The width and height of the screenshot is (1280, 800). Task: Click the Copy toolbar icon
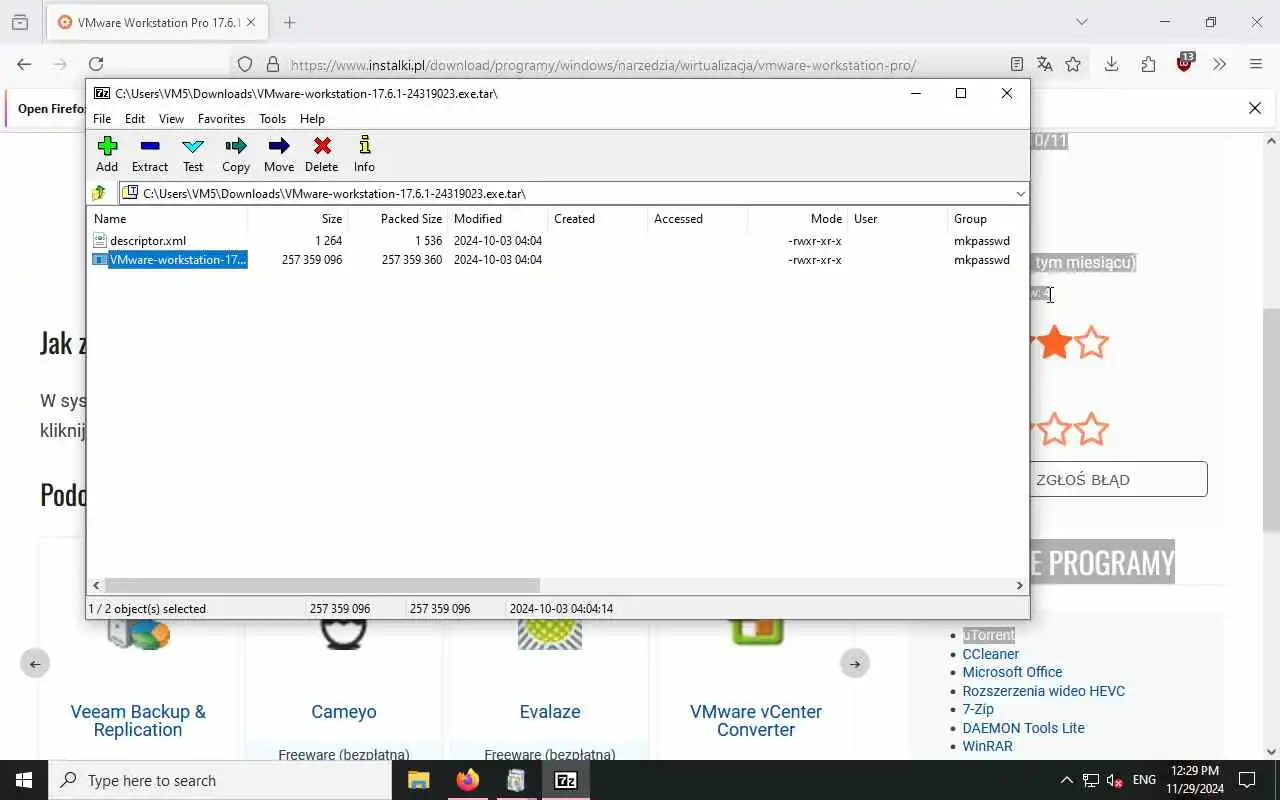coord(236,154)
